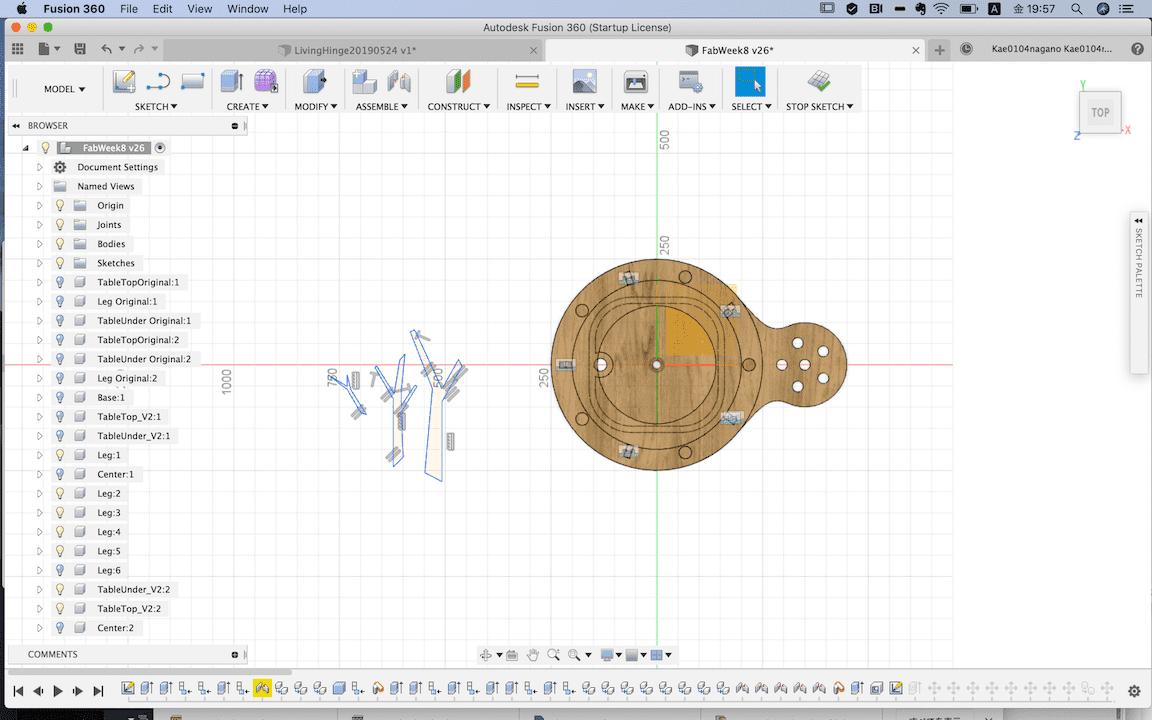Click the Make 3D print icon
The width and height of the screenshot is (1152, 720).
point(635,82)
